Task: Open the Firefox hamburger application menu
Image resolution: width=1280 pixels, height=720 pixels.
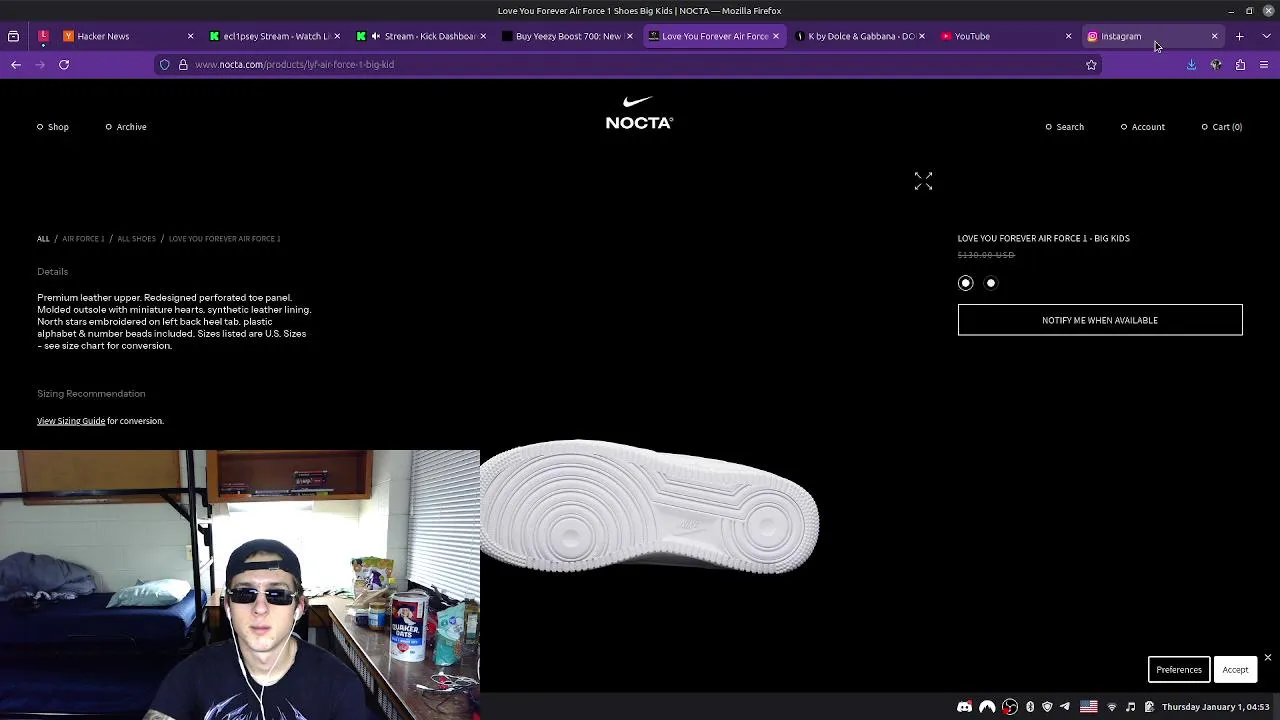Action: point(1264,64)
